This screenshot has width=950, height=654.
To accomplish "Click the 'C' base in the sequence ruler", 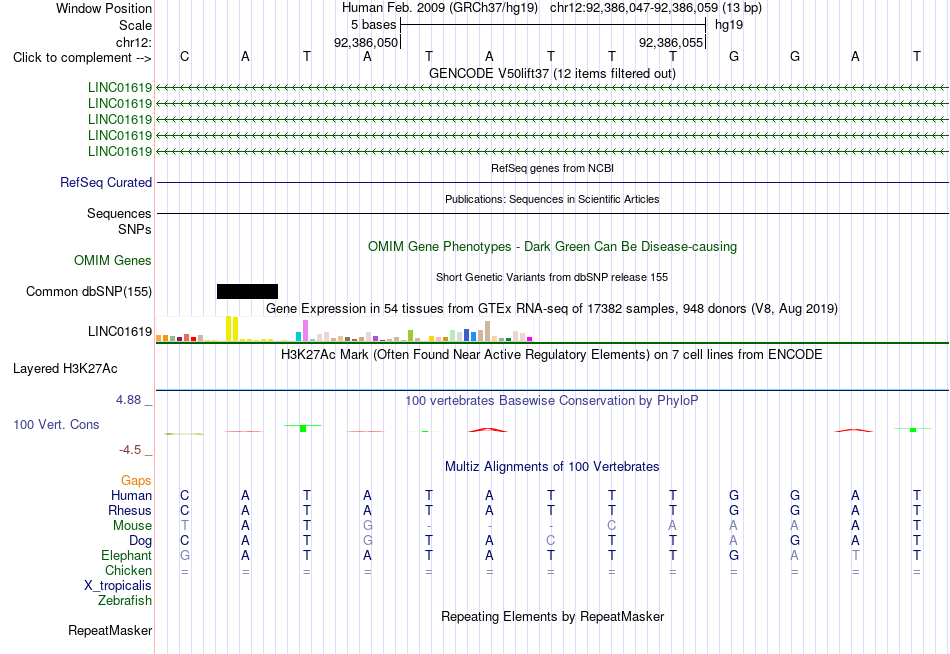I will click(x=185, y=56).
